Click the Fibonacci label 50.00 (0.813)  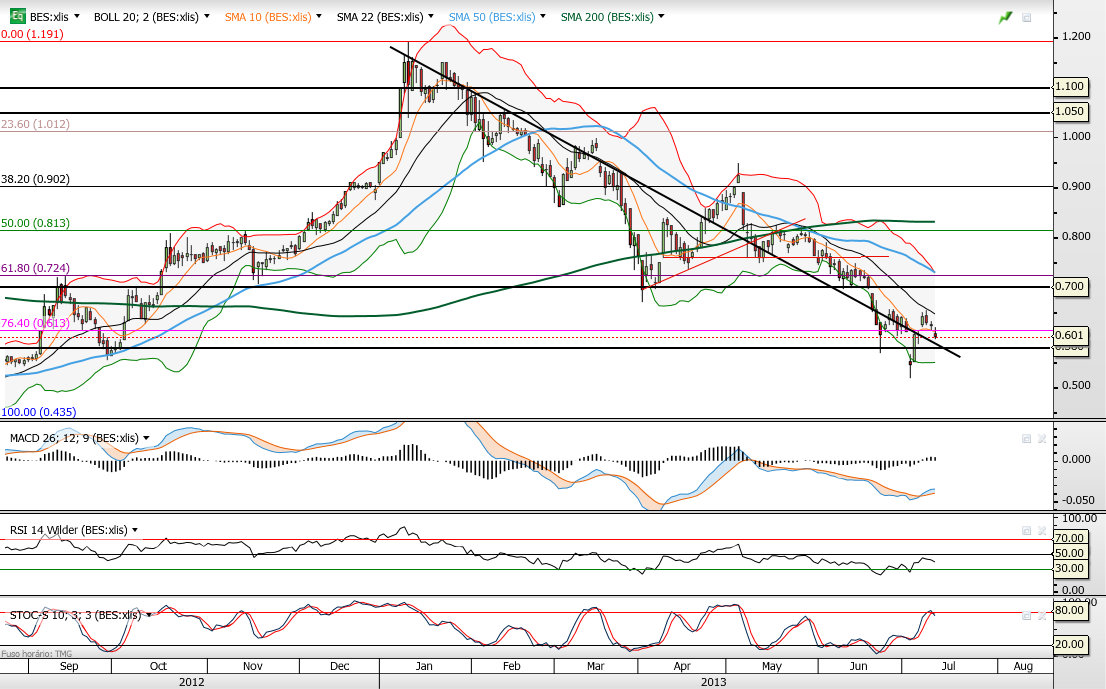click(35, 223)
